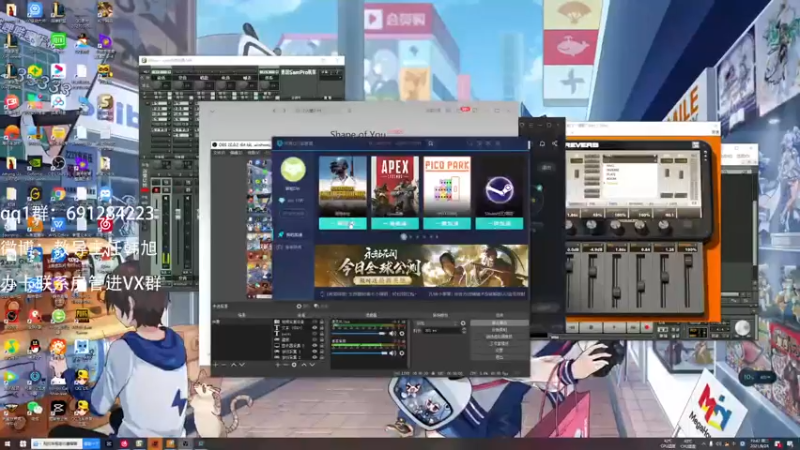Mute first audio mixer channel speaker icon
Screen dimensions: 800x450
393,333
